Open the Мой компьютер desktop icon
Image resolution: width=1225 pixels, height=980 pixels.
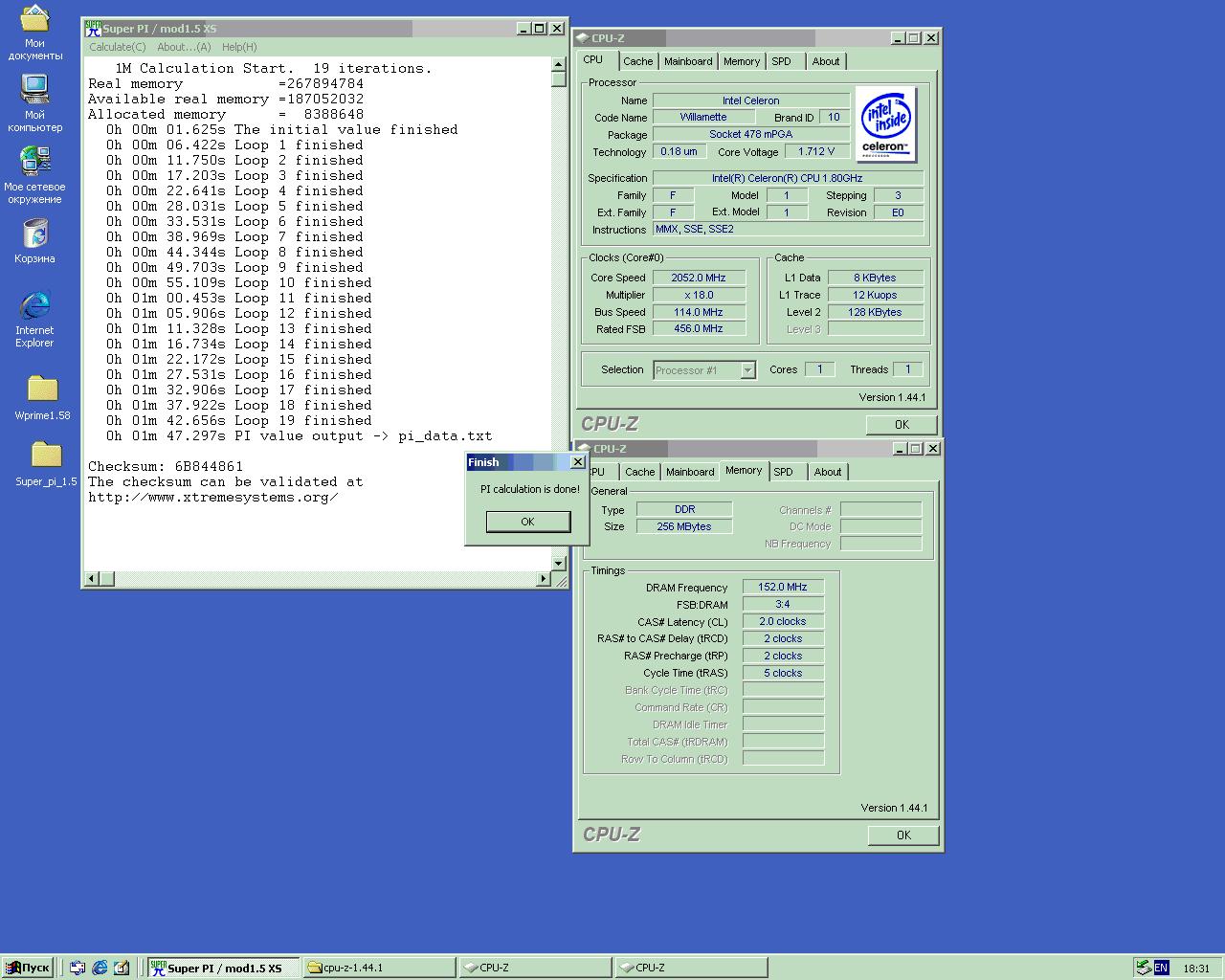tap(34, 102)
